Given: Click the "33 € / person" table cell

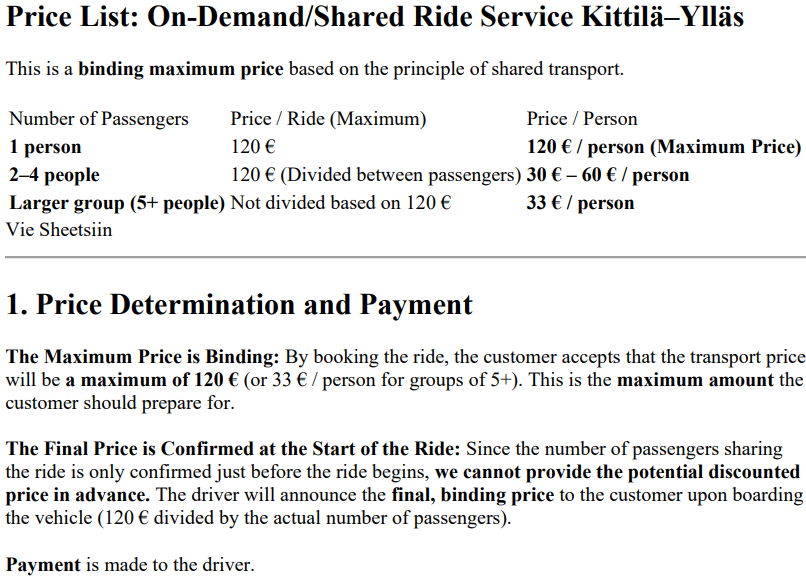Looking at the screenshot, I should point(581,203).
